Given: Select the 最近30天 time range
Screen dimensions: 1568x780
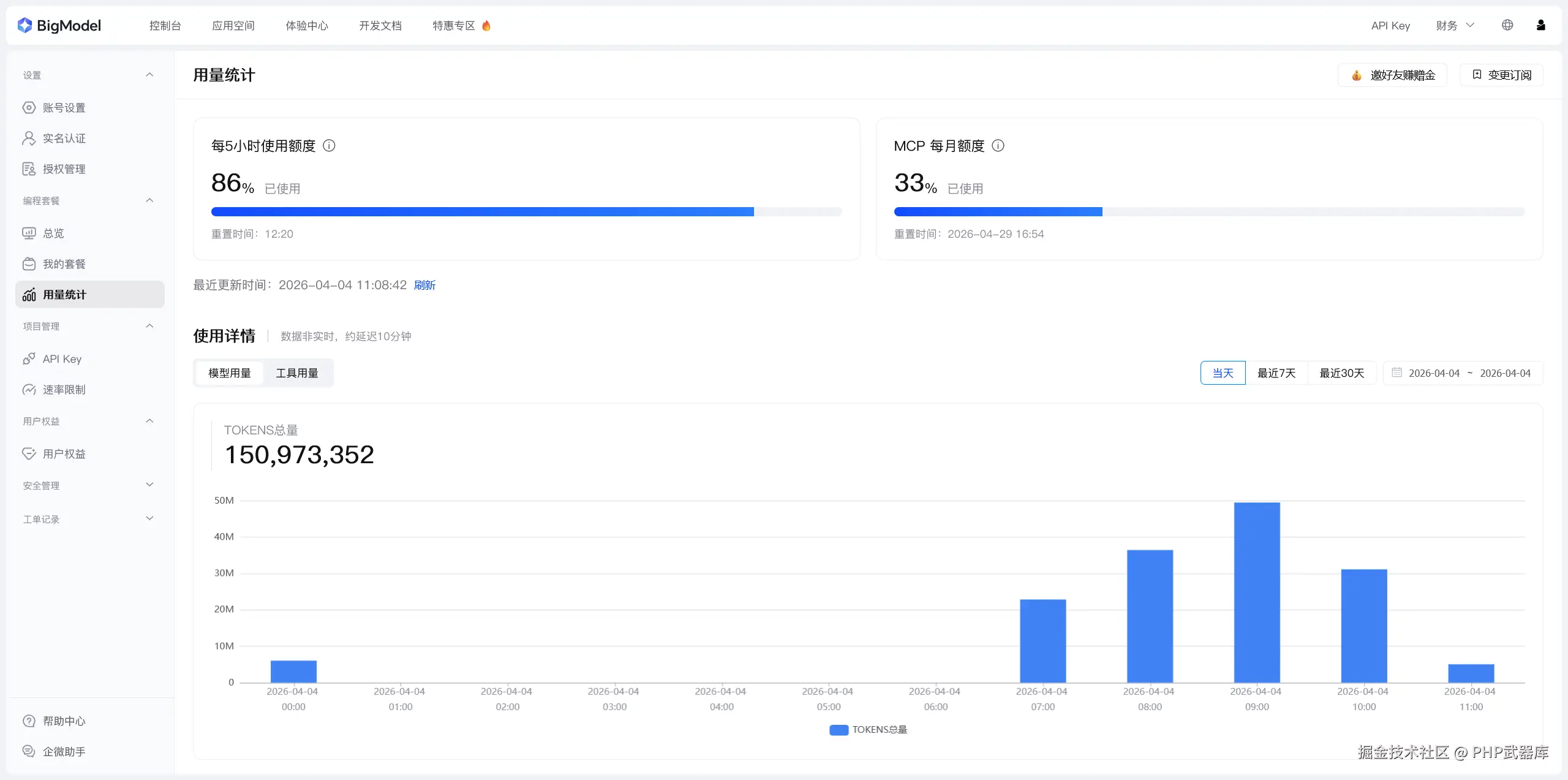Looking at the screenshot, I should [1341, 373].
